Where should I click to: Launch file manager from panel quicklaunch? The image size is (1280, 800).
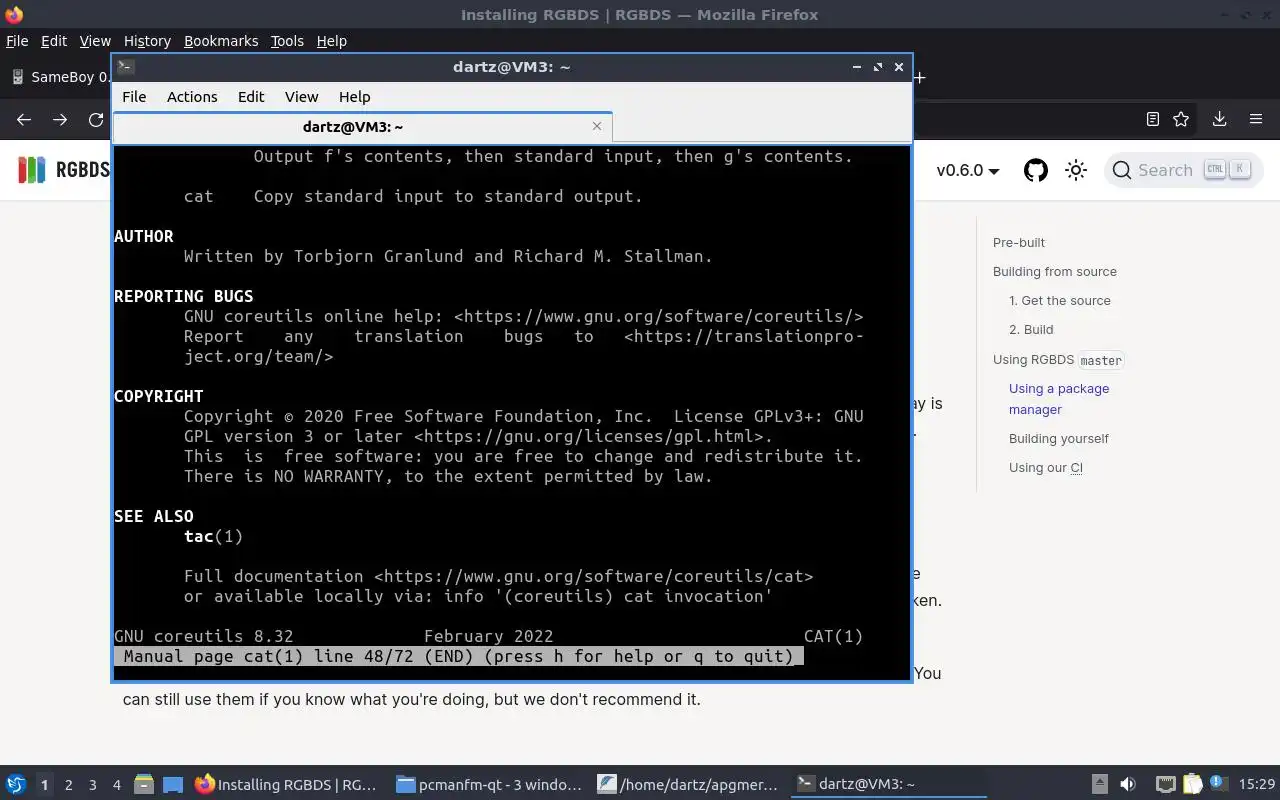(143, 784)
